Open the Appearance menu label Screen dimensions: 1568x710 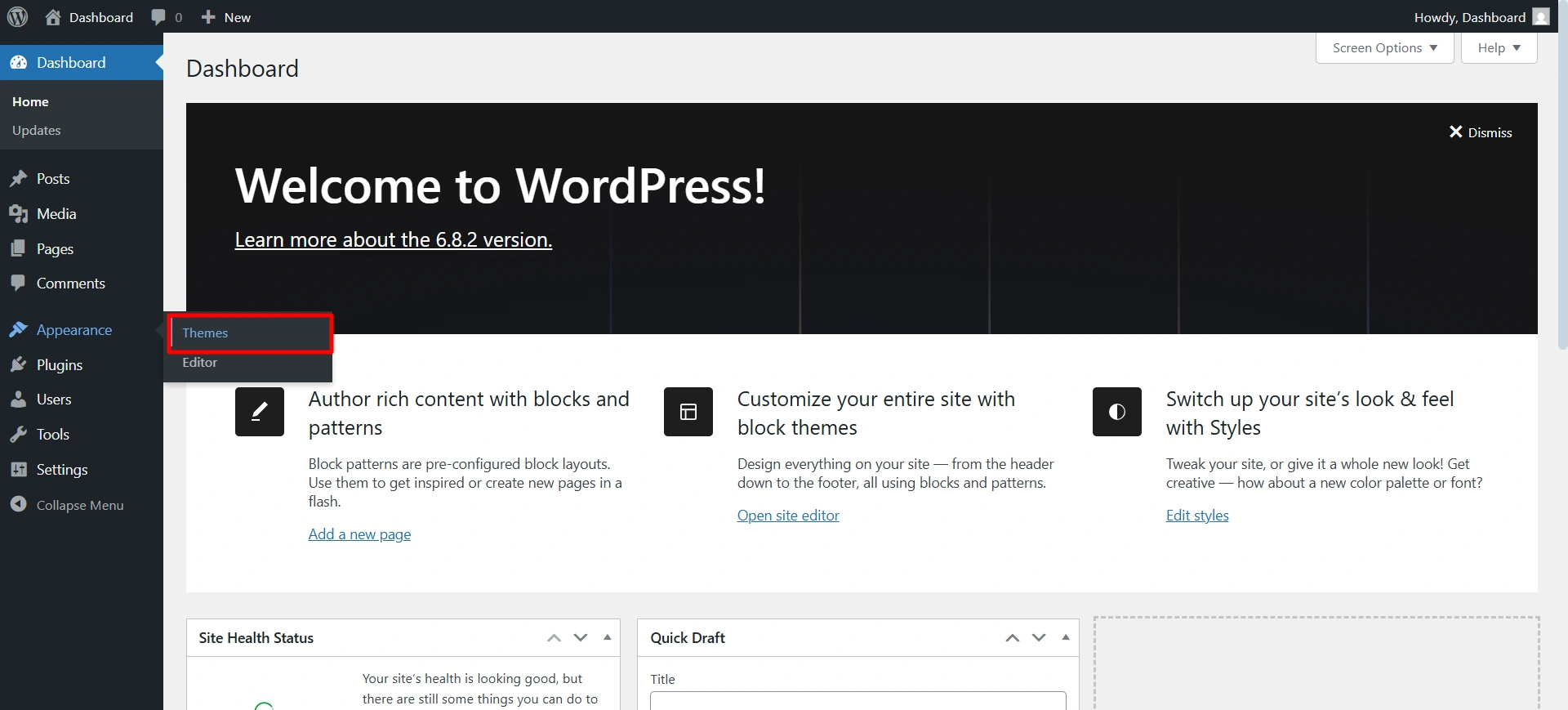click(74, 330)
